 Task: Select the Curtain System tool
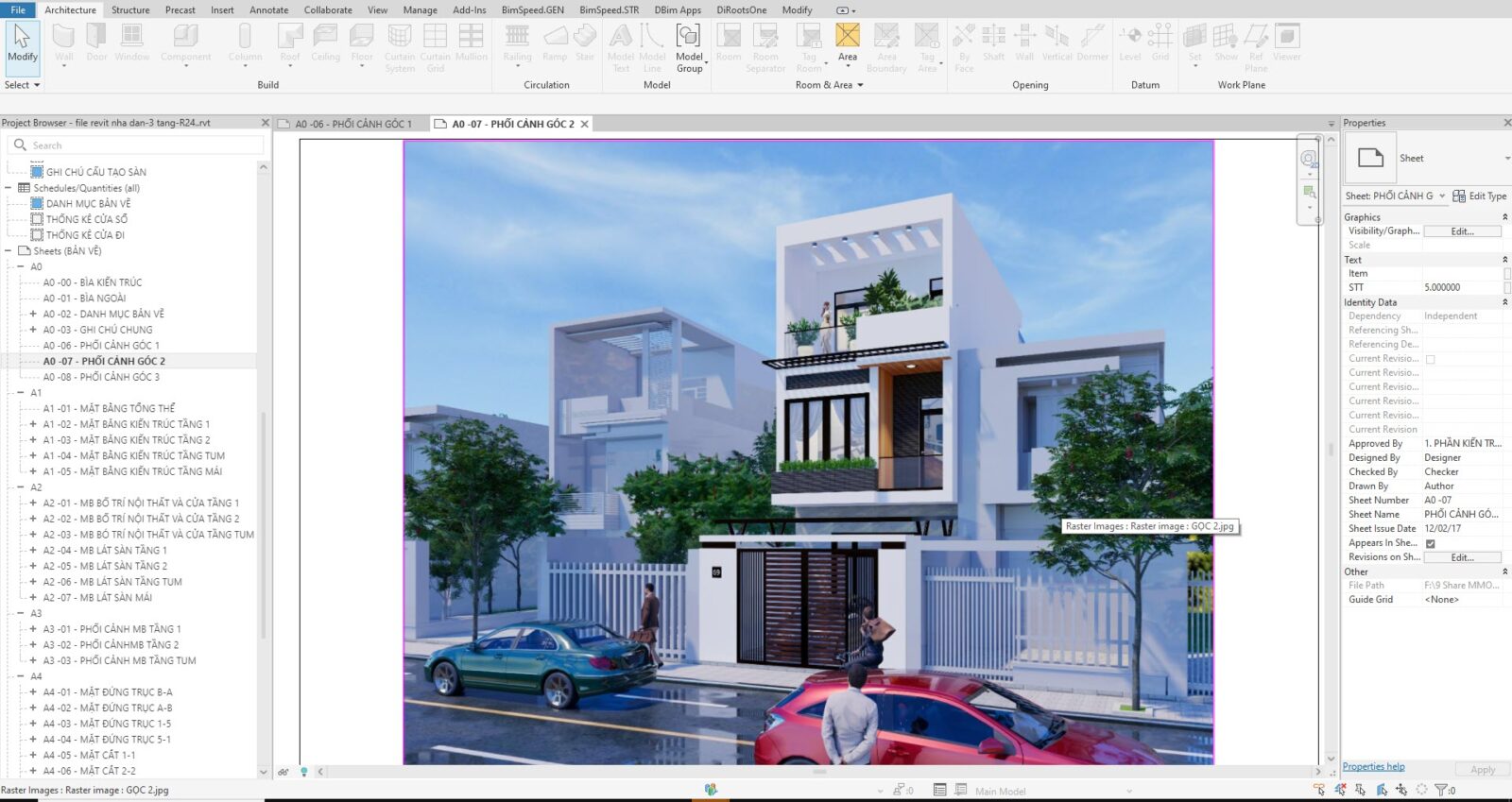click(x=400, y=47)
